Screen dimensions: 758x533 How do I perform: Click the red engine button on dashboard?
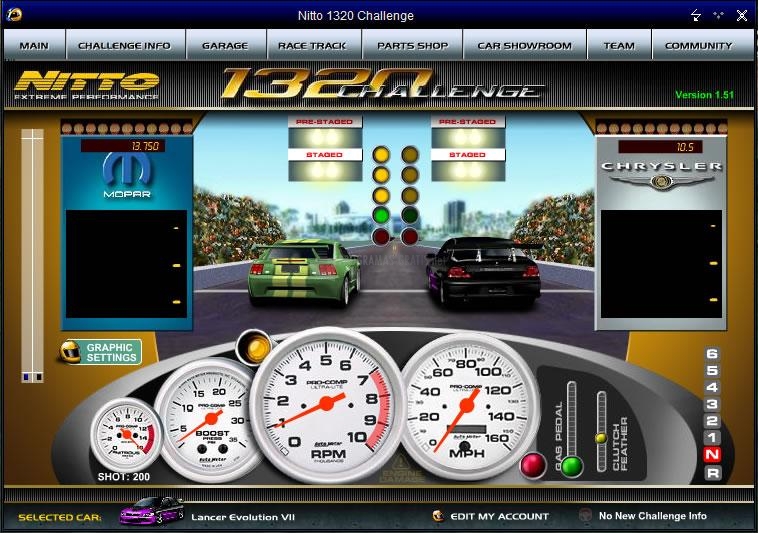click(533, 465)
